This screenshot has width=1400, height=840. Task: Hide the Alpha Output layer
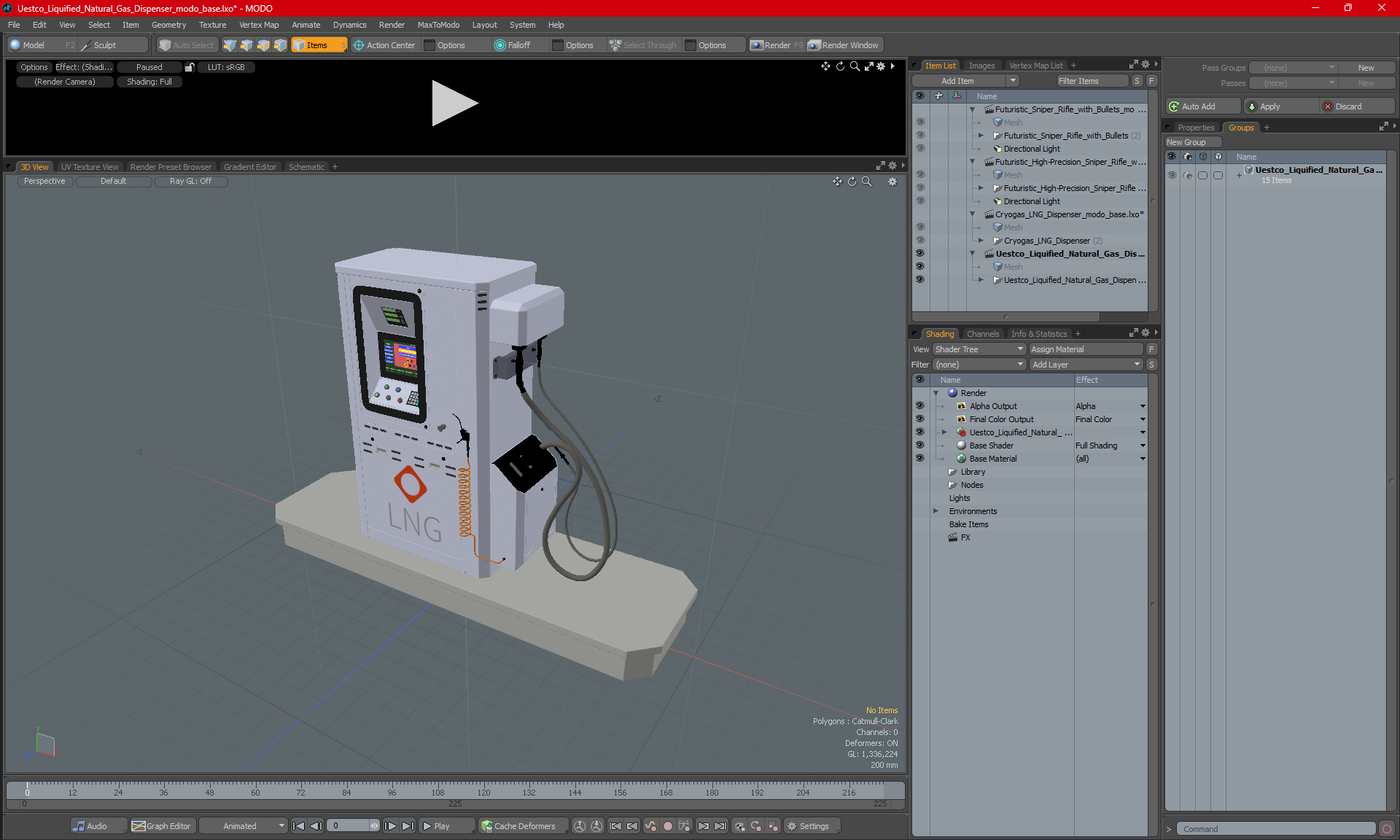919,406
